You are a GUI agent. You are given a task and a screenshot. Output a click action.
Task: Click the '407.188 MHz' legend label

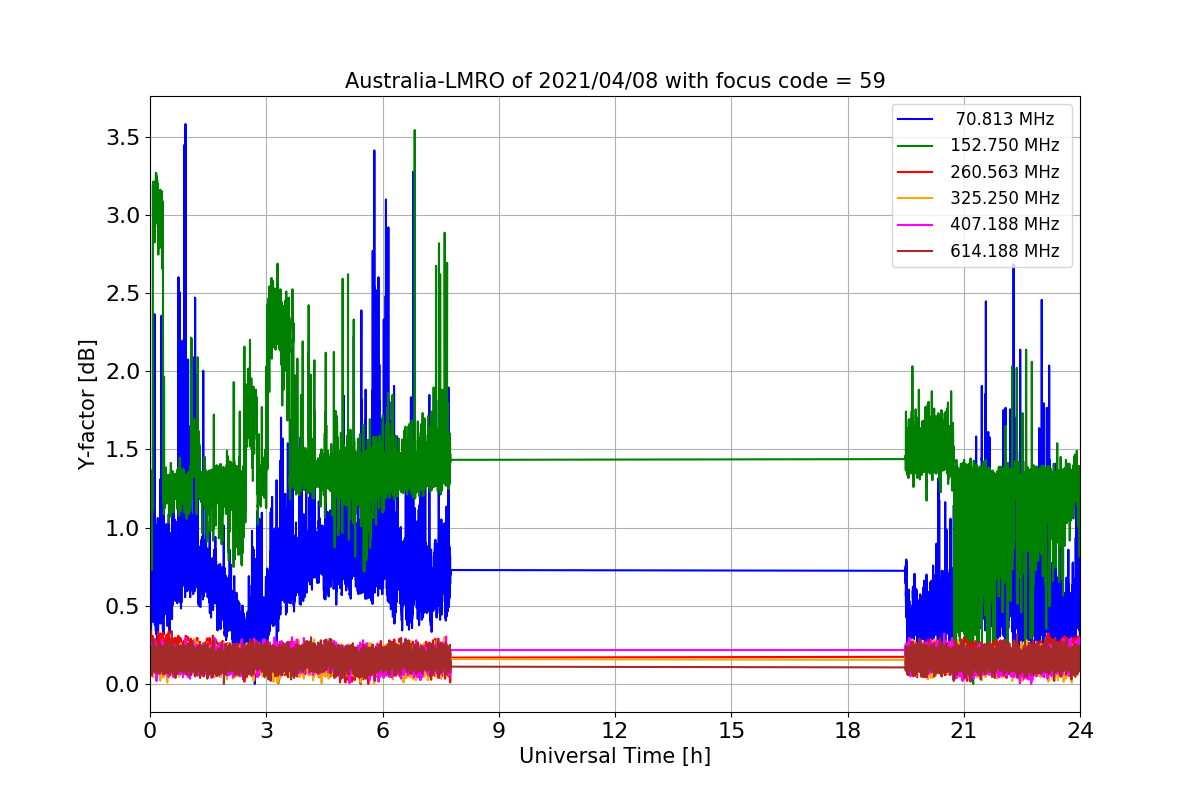(x=1005, y=224)
